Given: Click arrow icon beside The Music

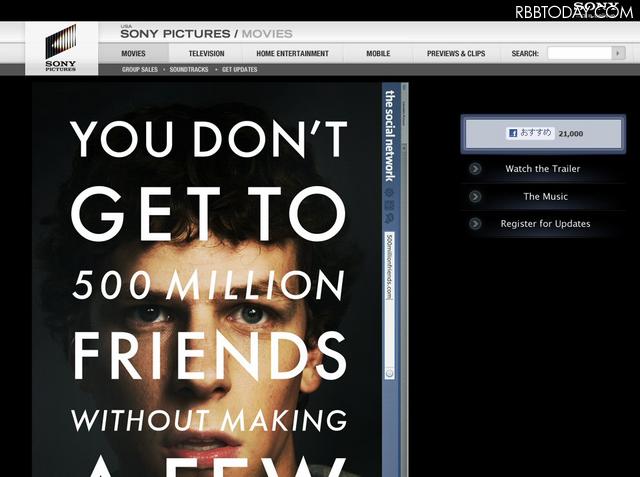Looking at the screenshot, I should click(x=475, y=196).
